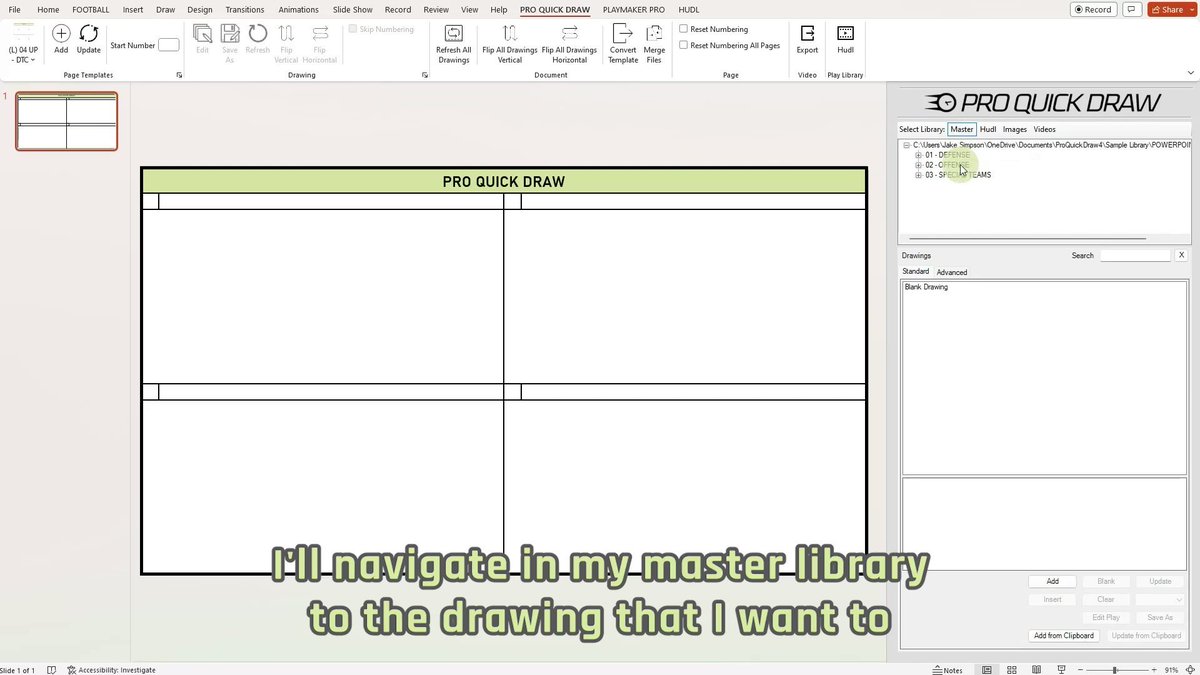Select the Videos library tab
This screenshot has width=1200, height=675.
(1044, 129)
